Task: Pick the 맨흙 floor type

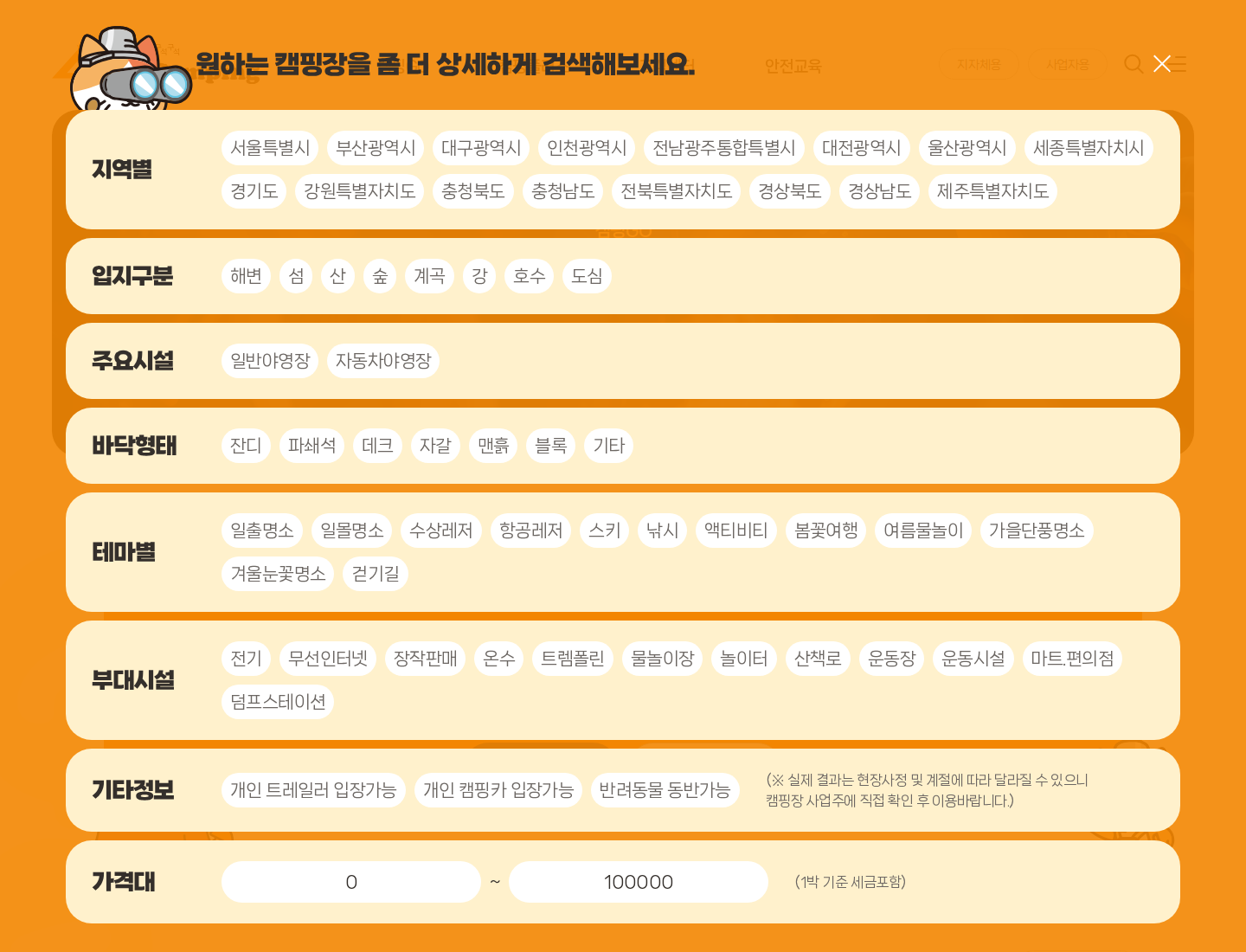Action: click(493, 446)
